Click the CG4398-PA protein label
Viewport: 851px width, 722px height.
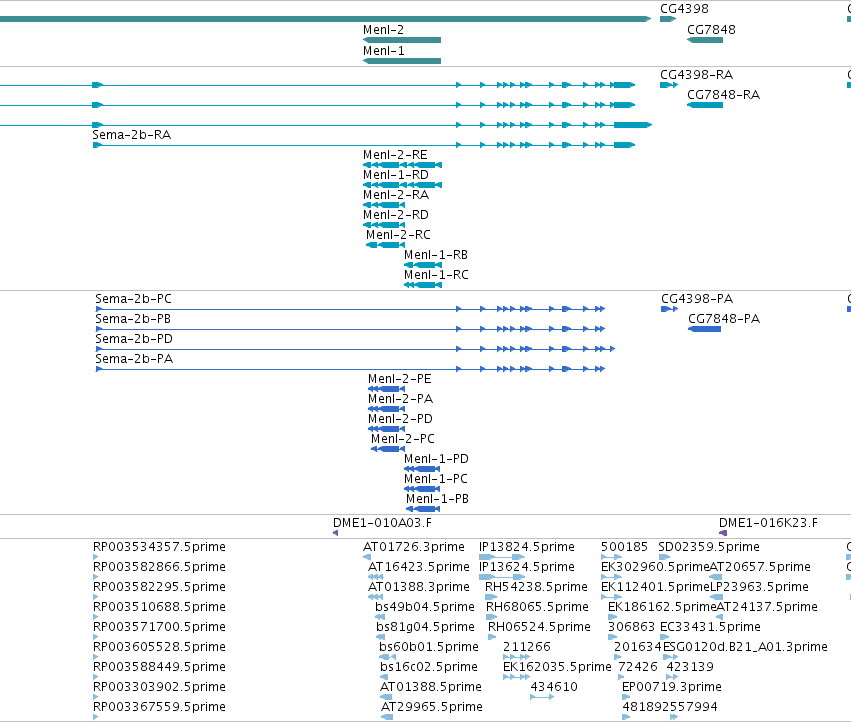[x=697, y=299]
